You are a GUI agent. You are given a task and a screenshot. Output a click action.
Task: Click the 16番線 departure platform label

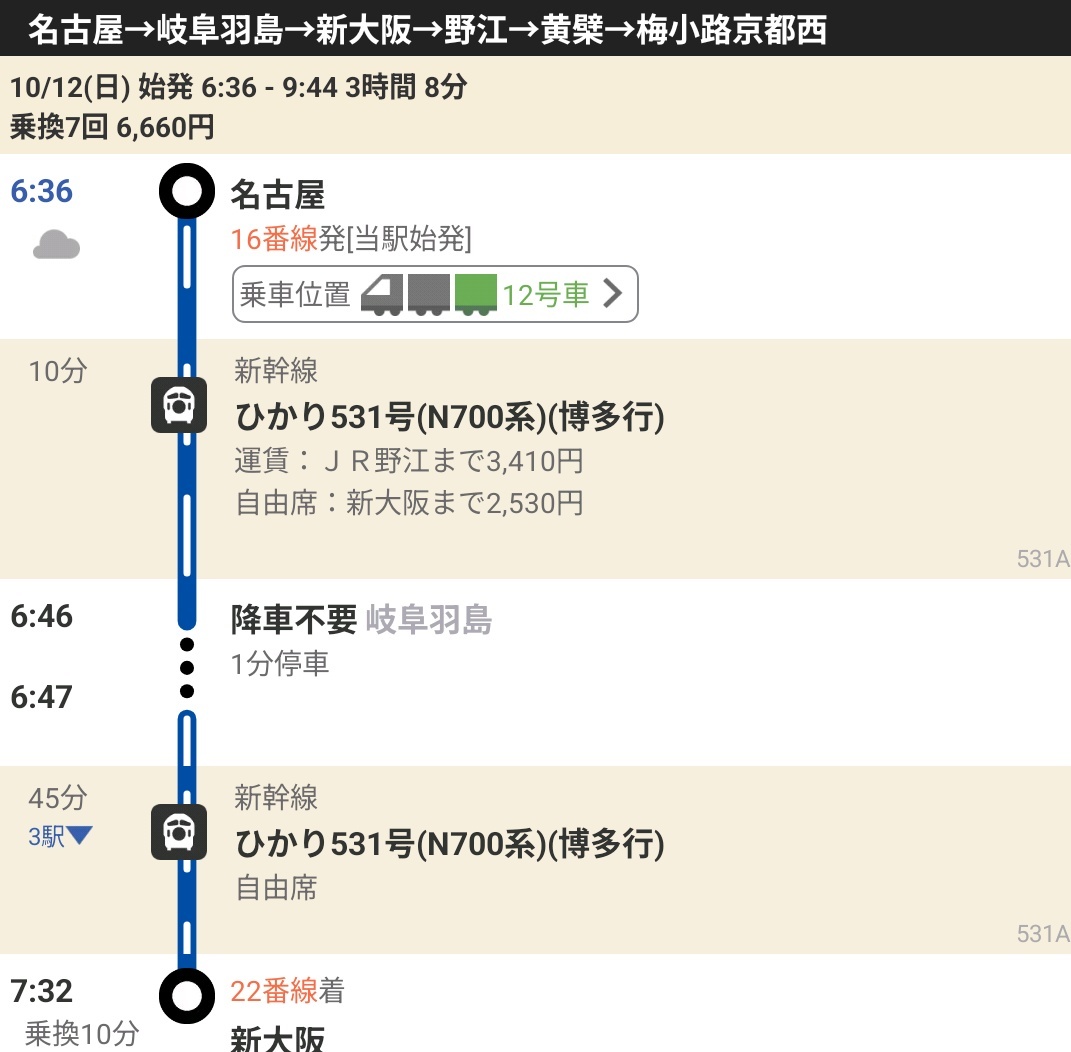pyautogui.click(x=273, y=239)
